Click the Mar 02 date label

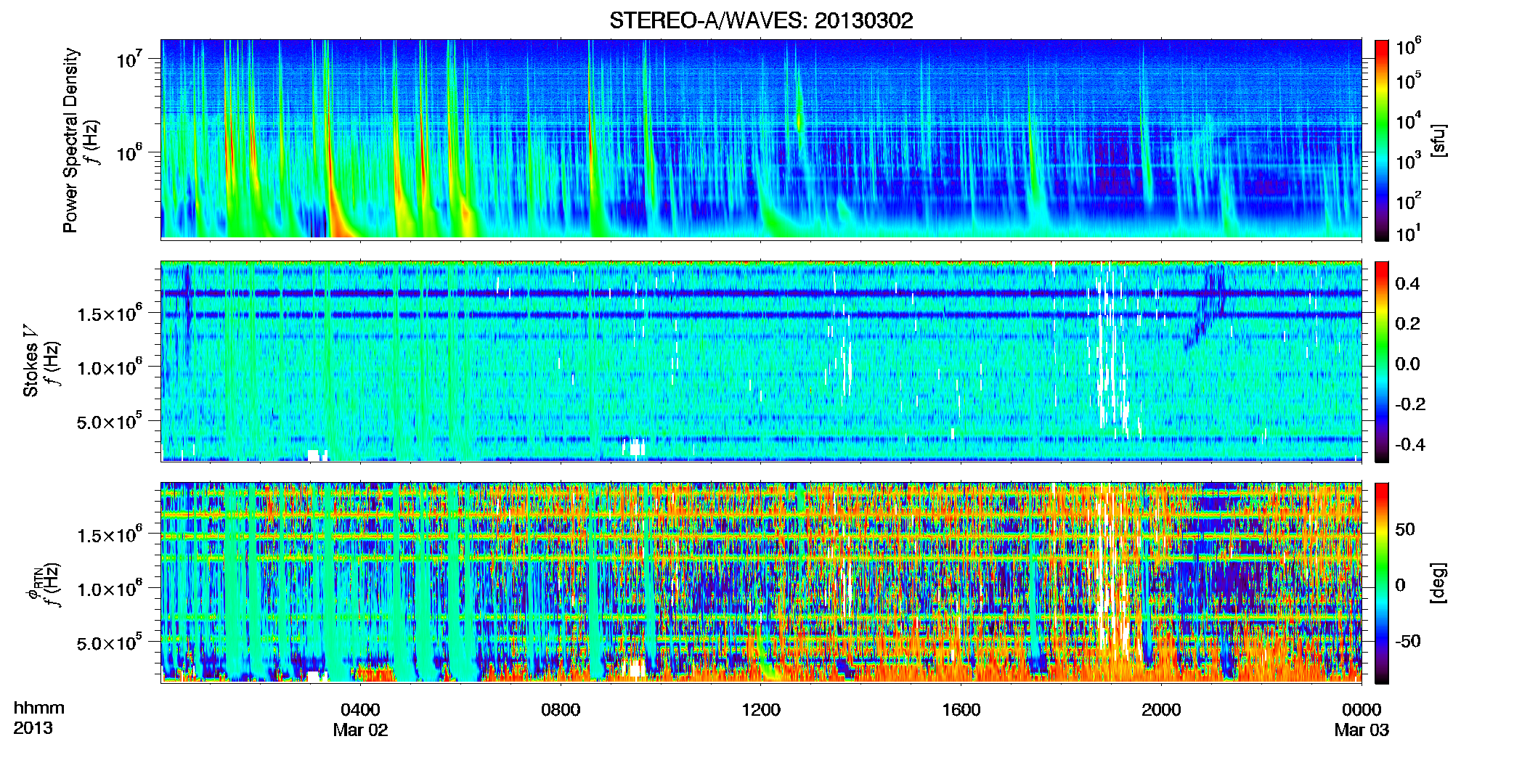360,730
